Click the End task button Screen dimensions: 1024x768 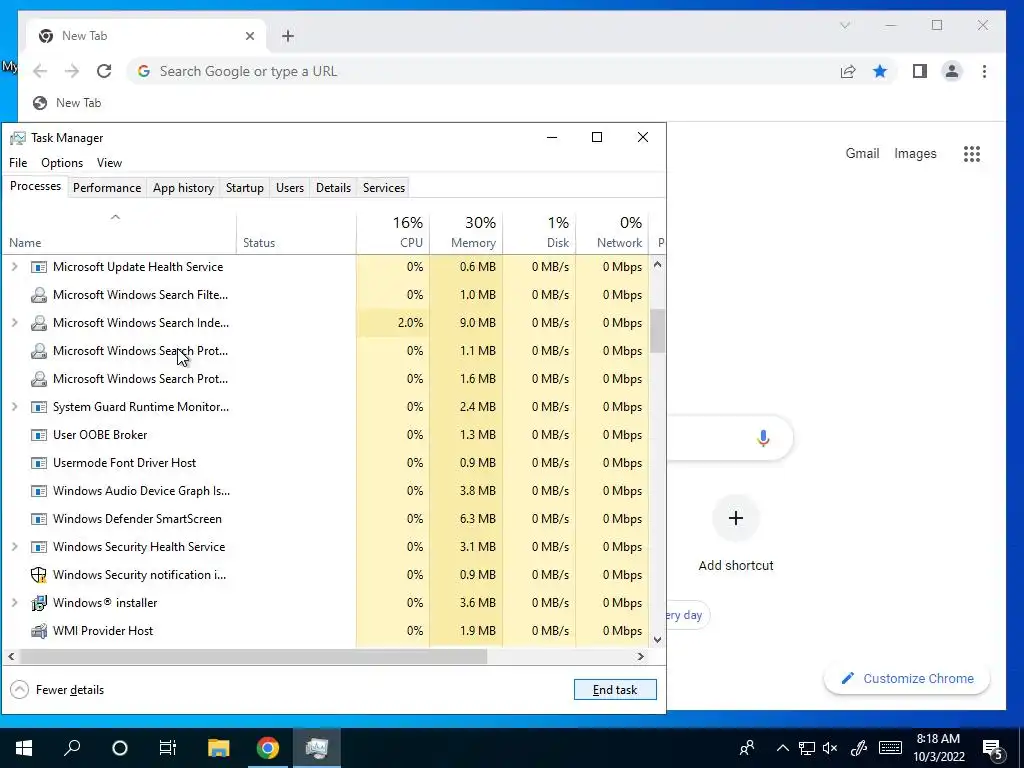click(x=615, y=690)
